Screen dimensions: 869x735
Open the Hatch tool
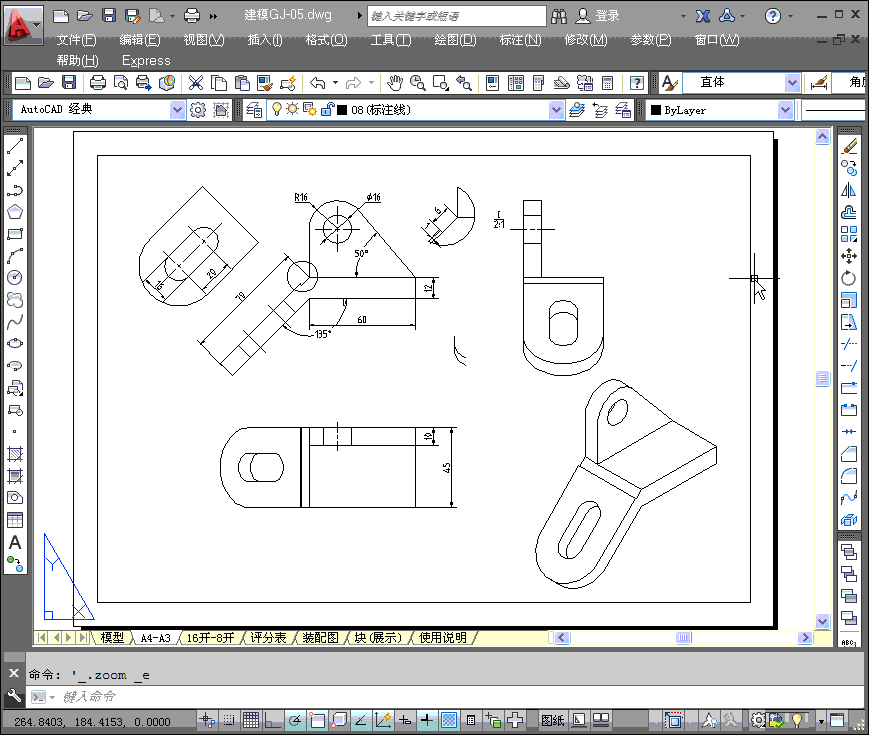[15, 454]
